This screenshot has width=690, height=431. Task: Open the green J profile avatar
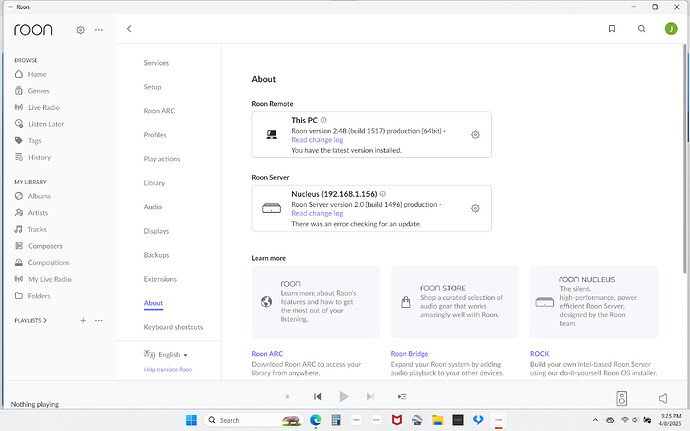671,29
